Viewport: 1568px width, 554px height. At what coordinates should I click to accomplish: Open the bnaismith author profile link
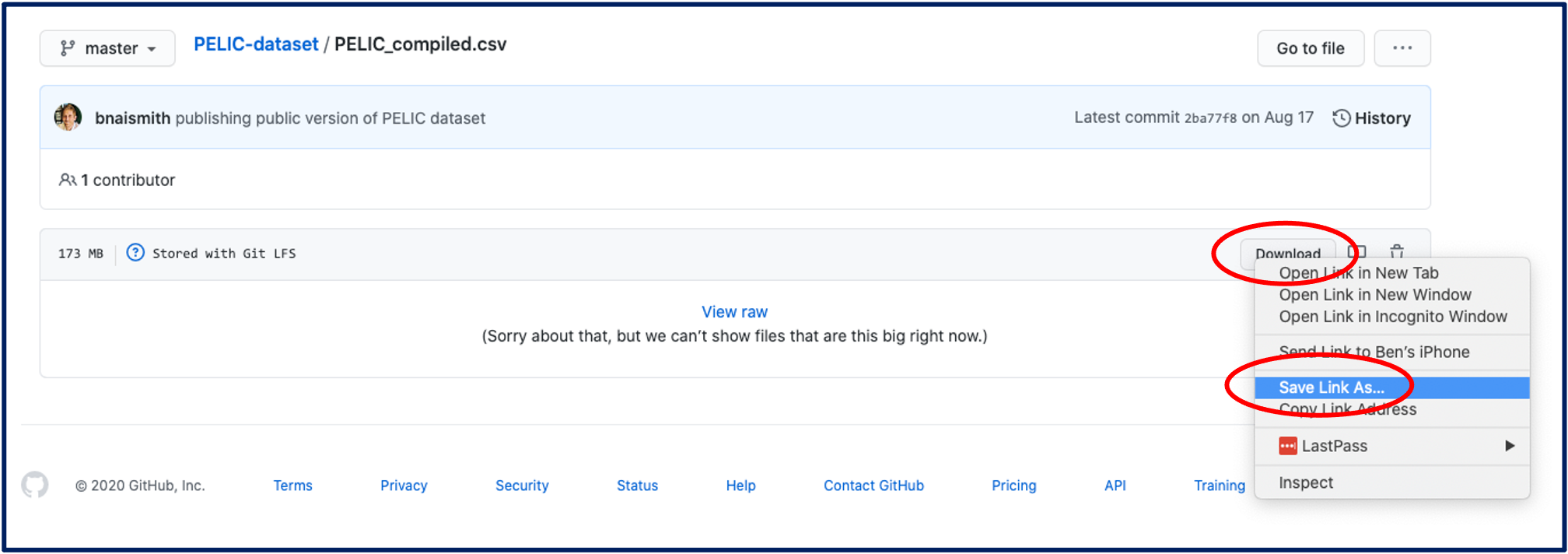click(x=132, y=118)
